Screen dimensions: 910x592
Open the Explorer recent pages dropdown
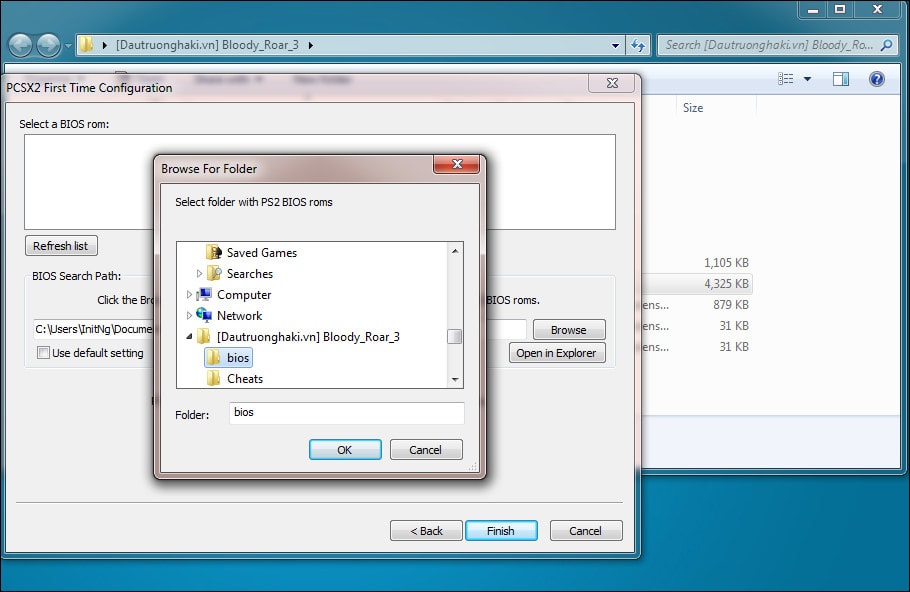click(68, 45)
